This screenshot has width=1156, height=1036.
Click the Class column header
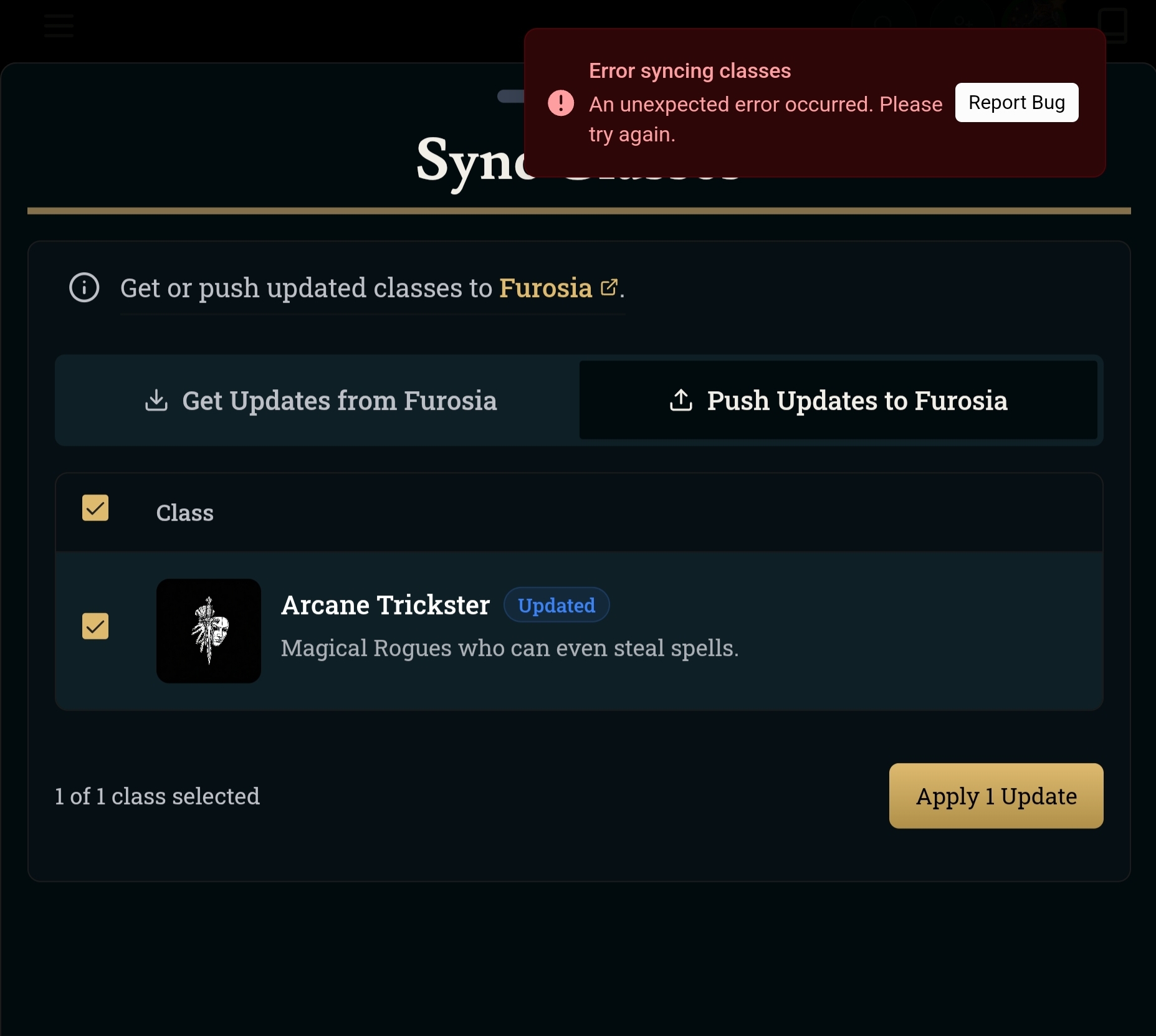(x=184, y=513)
